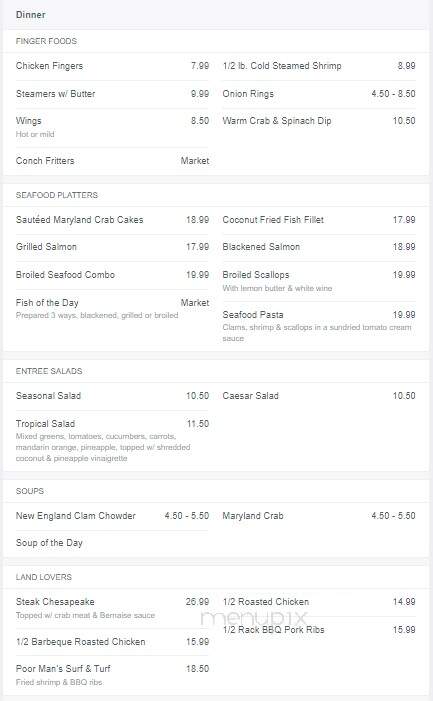The width and height of the screenshot is (433, 701).
Task: Open the Seafood Platters section header
Action: tap(57, 195)
